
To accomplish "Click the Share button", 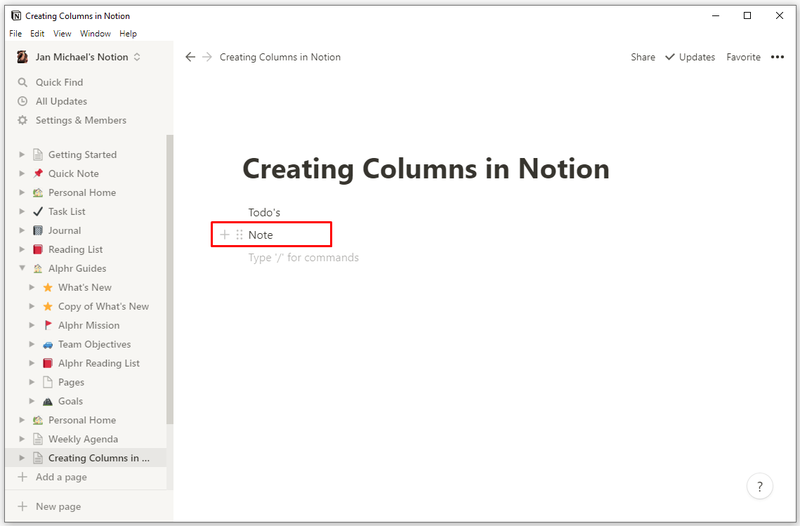I will coord(643,57).
